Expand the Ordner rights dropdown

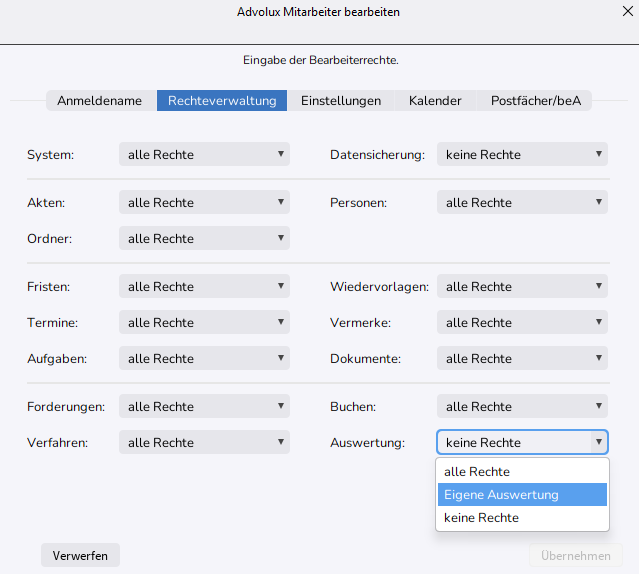tap(204, 238)
